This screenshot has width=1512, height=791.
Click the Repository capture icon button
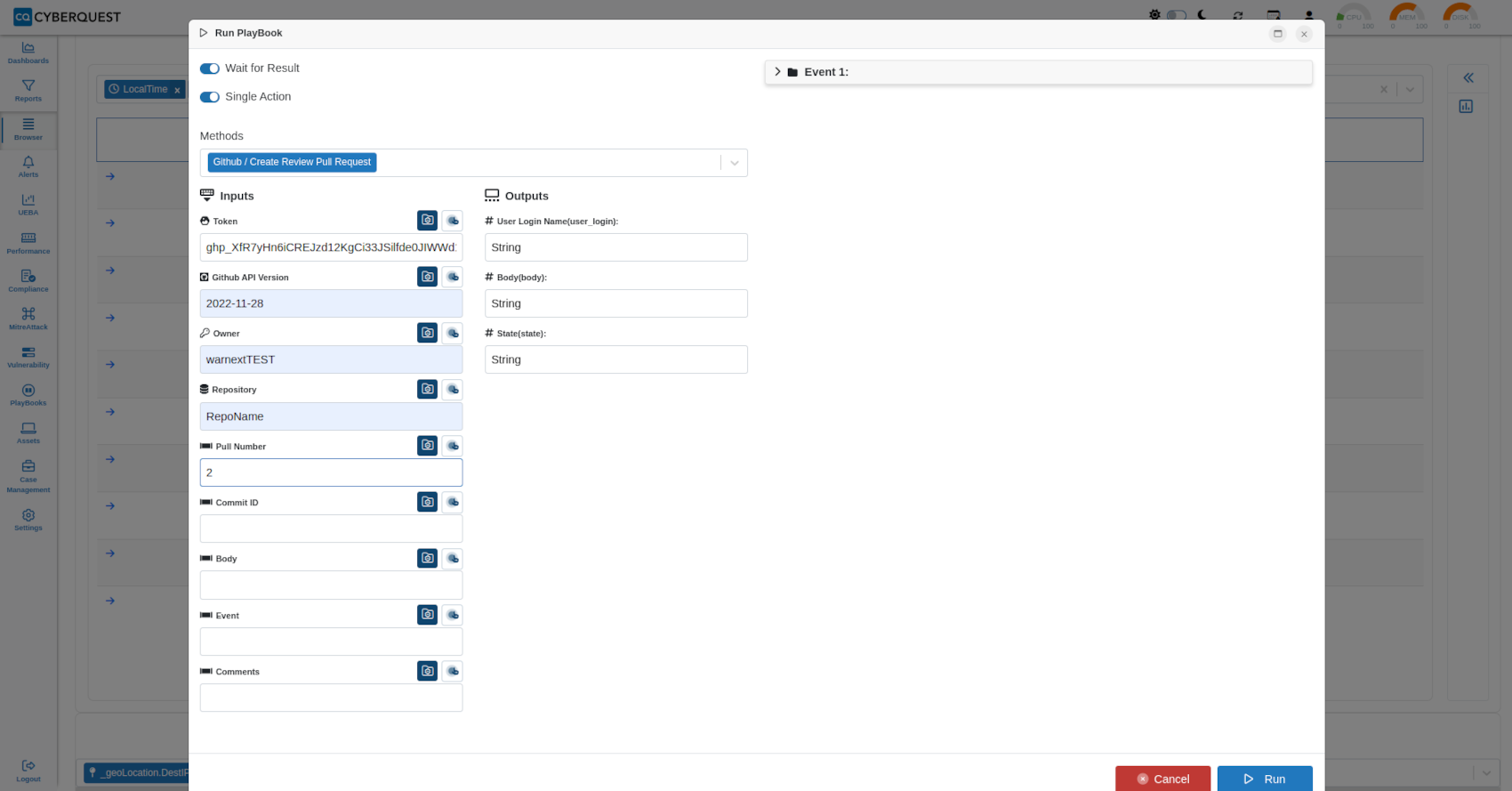[428, 389]
